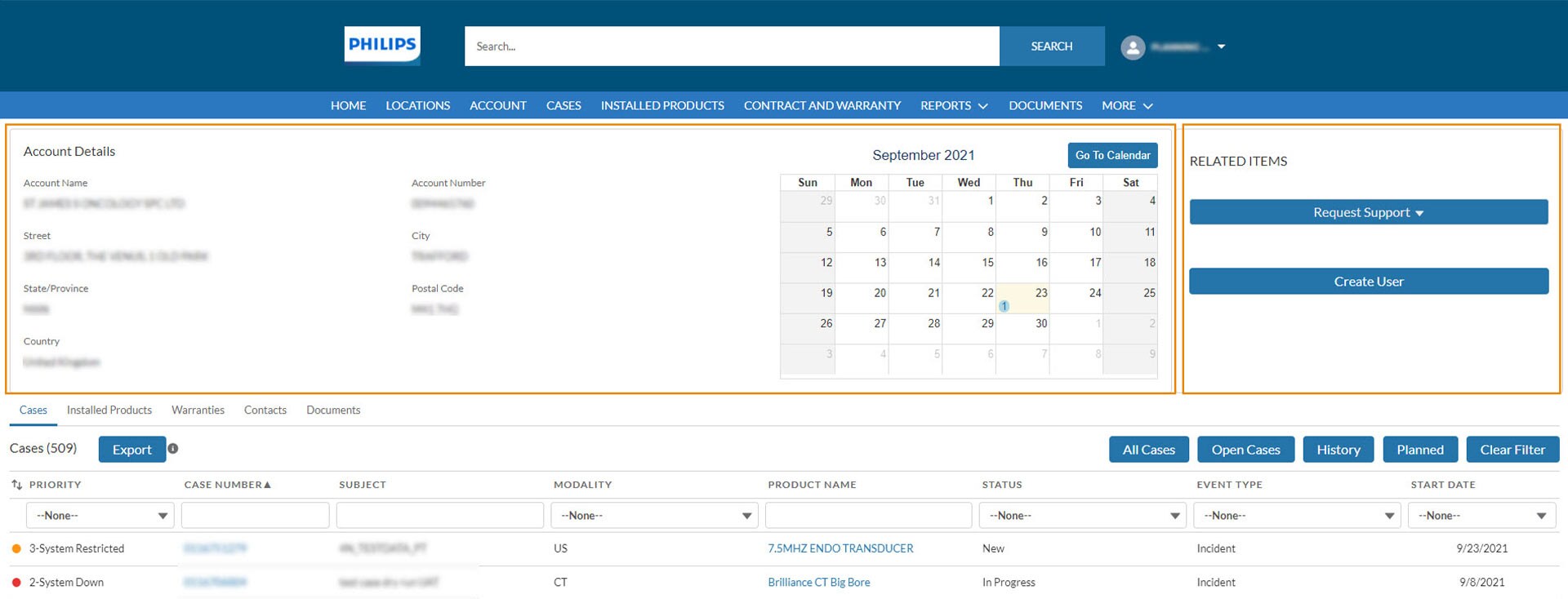
Task: Expand the user account dropdown arrow
Action: 1221,47
